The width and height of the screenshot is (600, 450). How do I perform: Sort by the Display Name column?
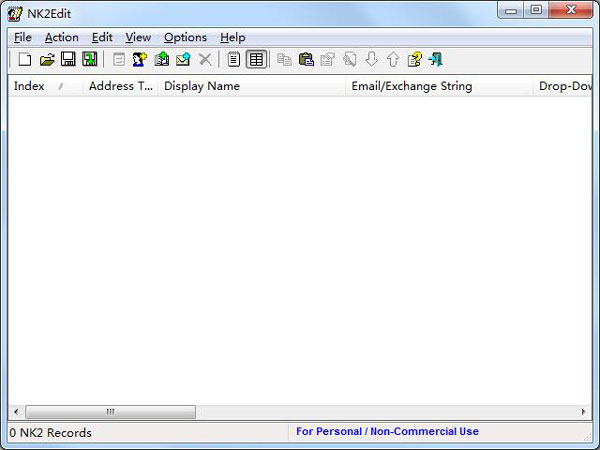click(251, 86)
